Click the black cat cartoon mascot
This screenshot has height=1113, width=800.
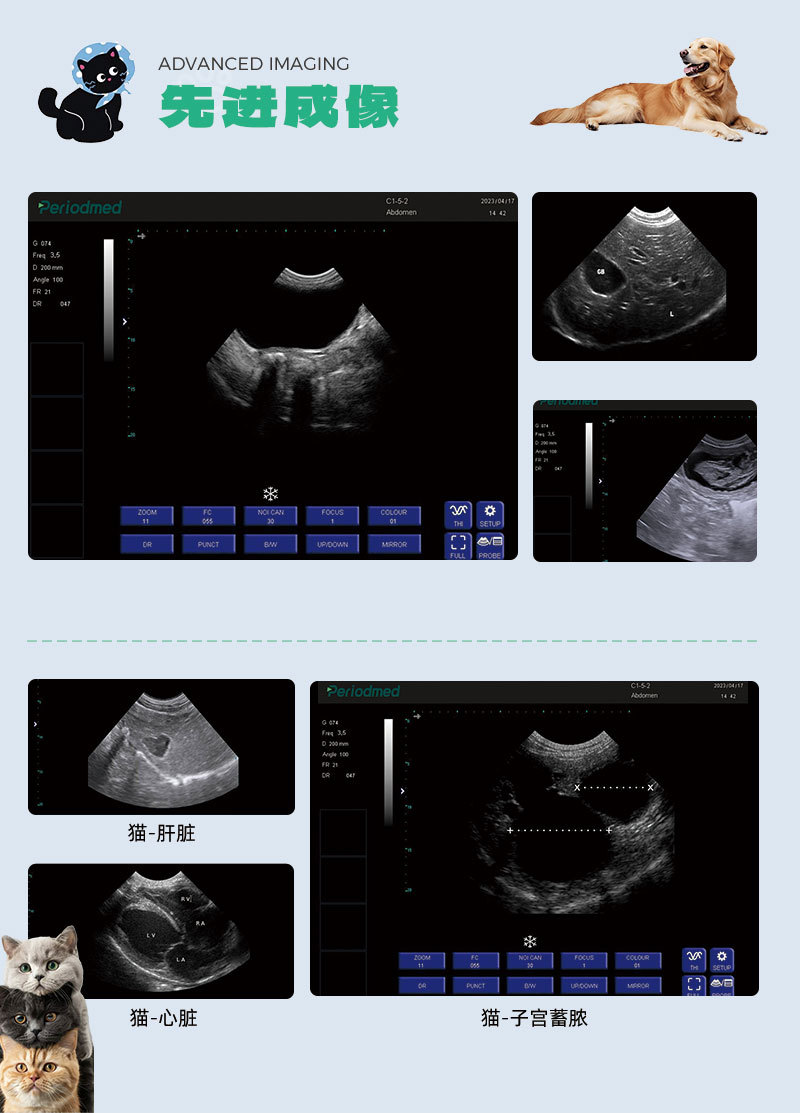[87, 92]
